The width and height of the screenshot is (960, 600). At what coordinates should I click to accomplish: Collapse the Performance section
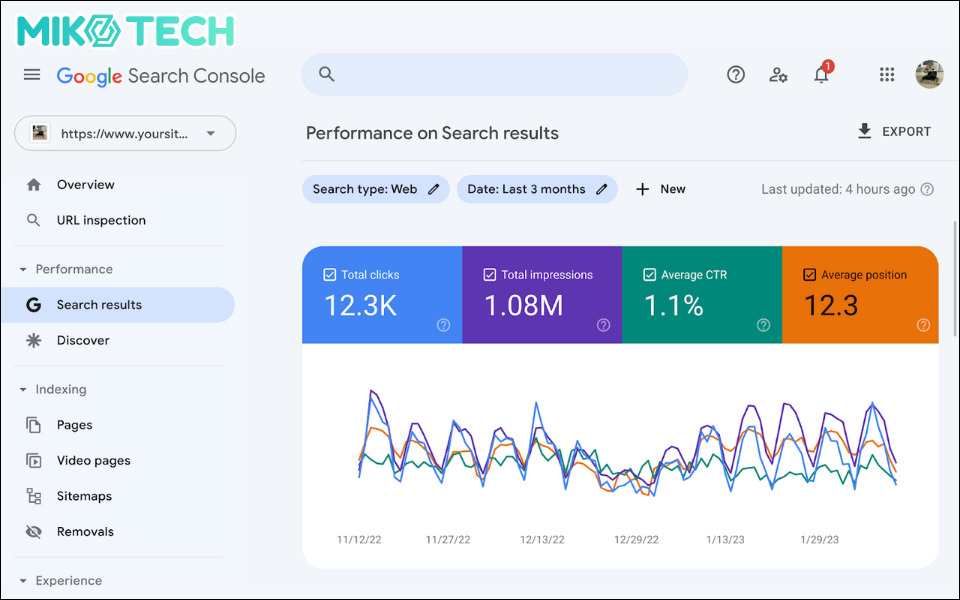pyautogui.click(x=23, y=269)
